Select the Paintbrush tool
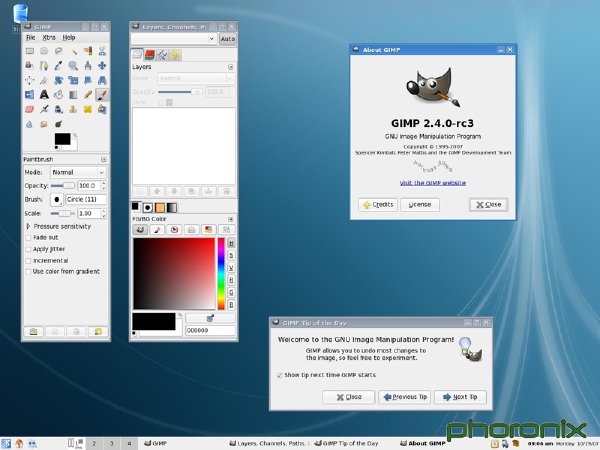The image size is (600, 450). [102, 95]
